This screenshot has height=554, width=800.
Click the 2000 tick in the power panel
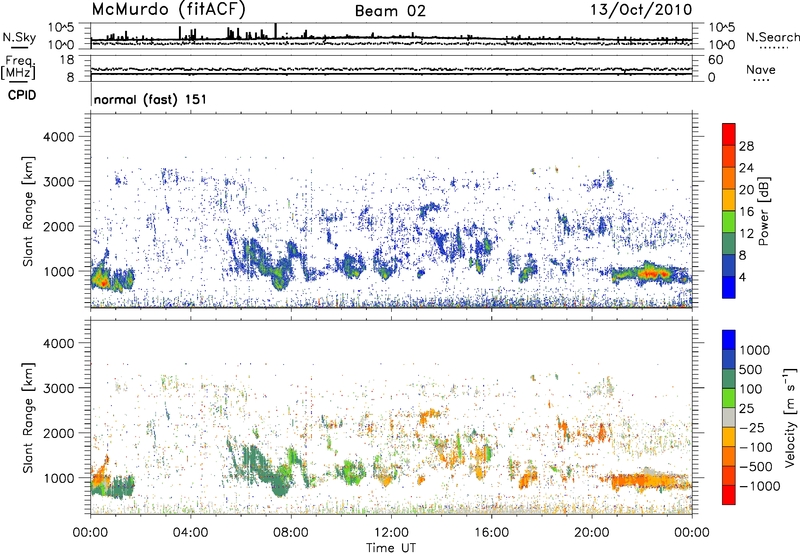pos(58,226)
